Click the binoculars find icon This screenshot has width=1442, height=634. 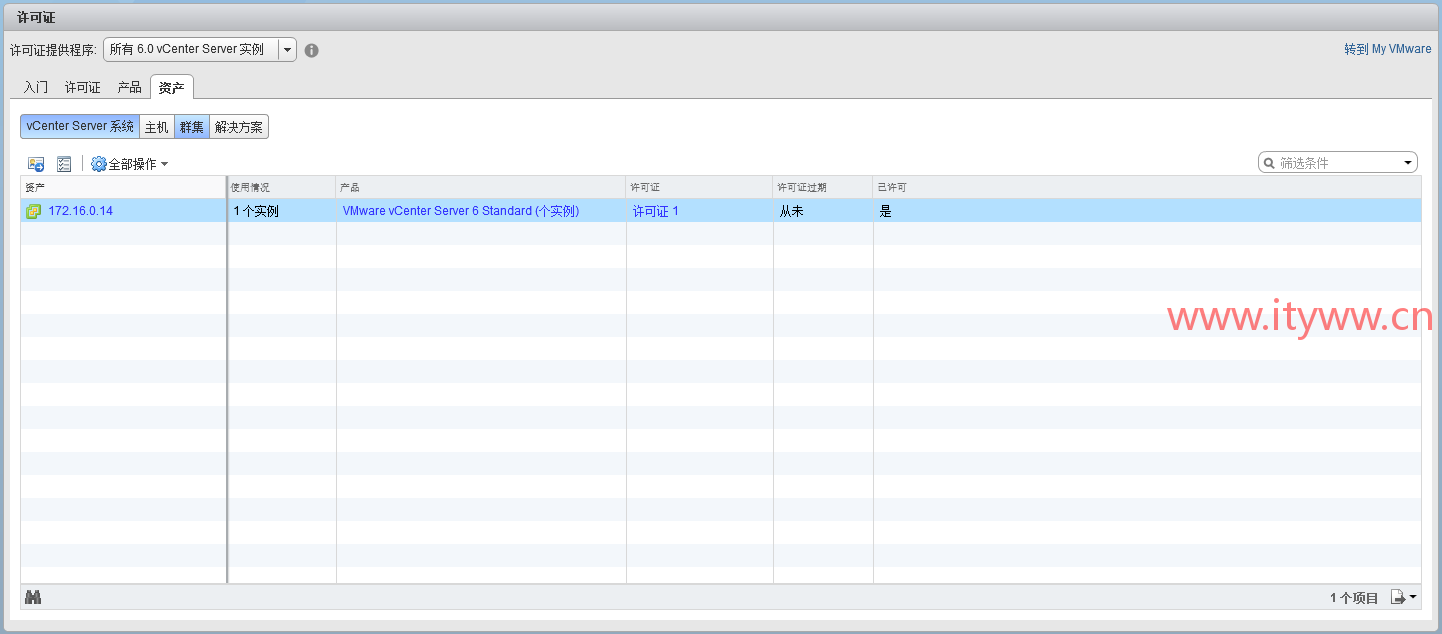[33, 597]
